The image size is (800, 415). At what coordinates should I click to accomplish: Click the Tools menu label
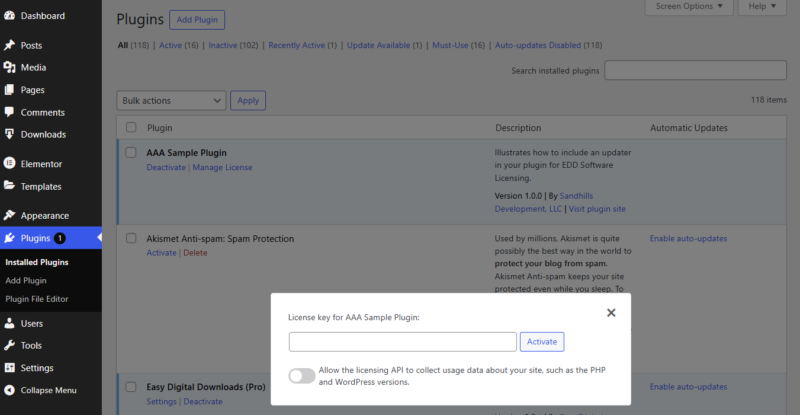click(31, 346)
